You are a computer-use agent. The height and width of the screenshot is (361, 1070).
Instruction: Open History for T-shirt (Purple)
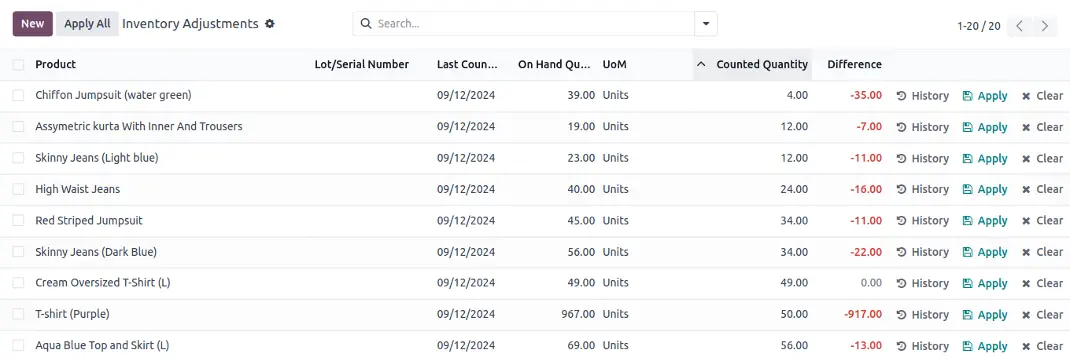click(922, 315)
